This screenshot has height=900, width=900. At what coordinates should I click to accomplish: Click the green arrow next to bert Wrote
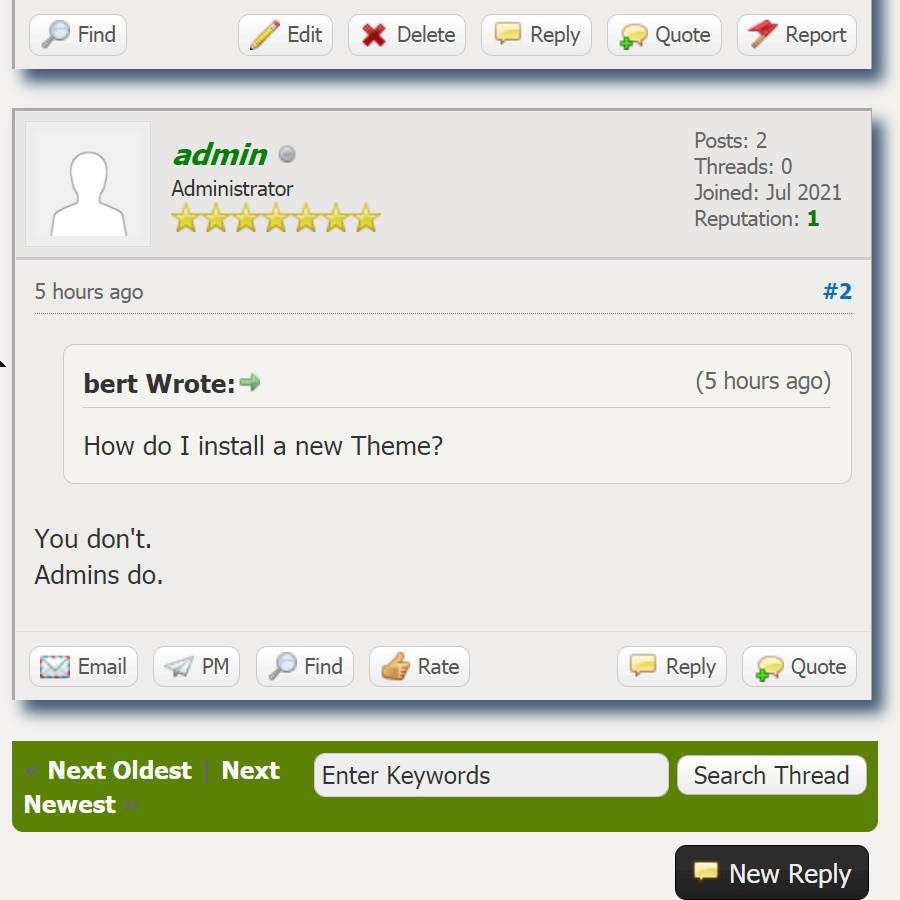(250, 382)
